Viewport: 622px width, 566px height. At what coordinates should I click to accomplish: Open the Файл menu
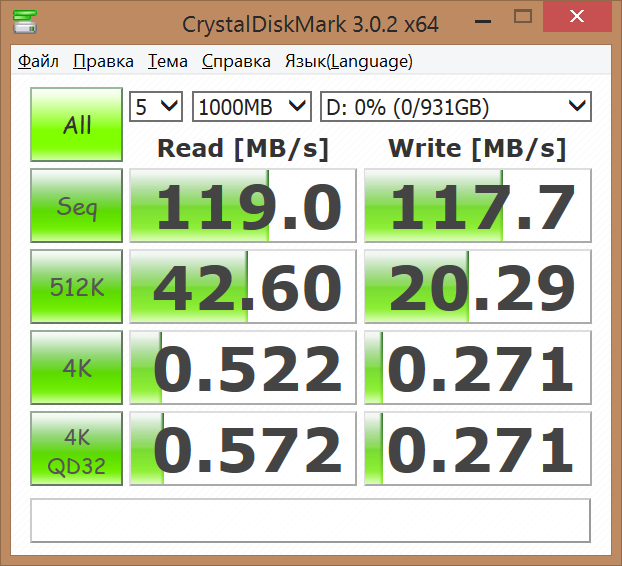point(38,61)
